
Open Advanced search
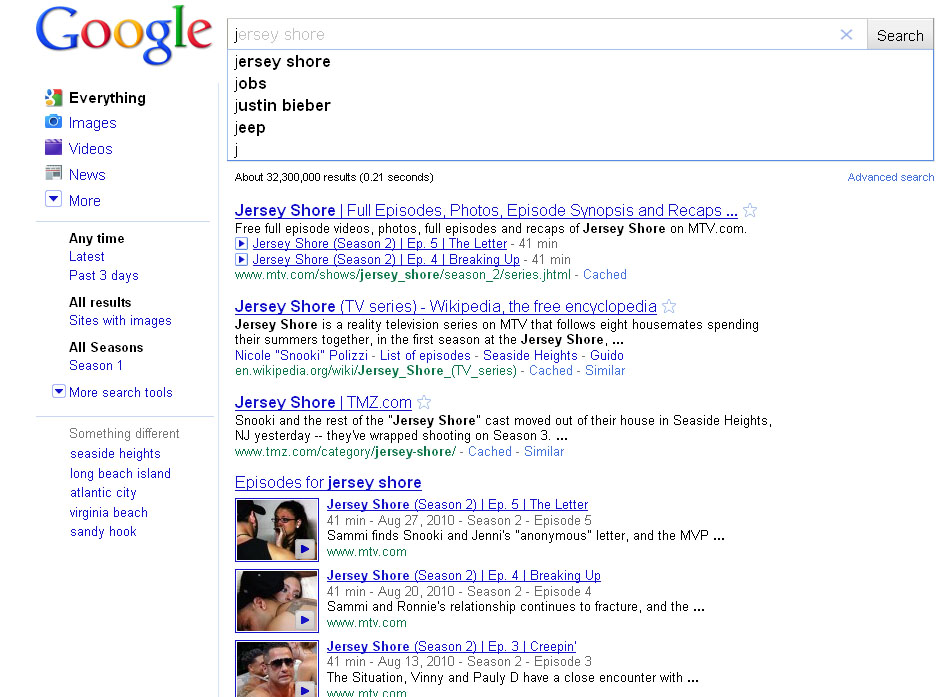coord(890,177)
